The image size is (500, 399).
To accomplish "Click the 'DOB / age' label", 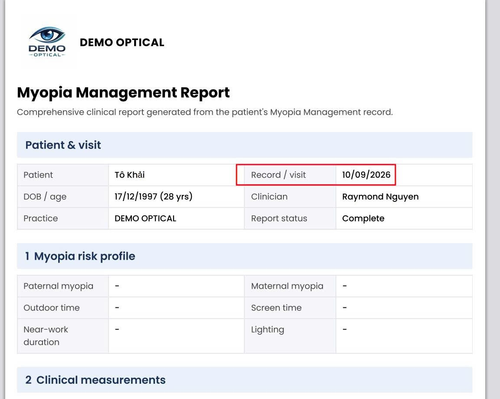I will point(45,197).
